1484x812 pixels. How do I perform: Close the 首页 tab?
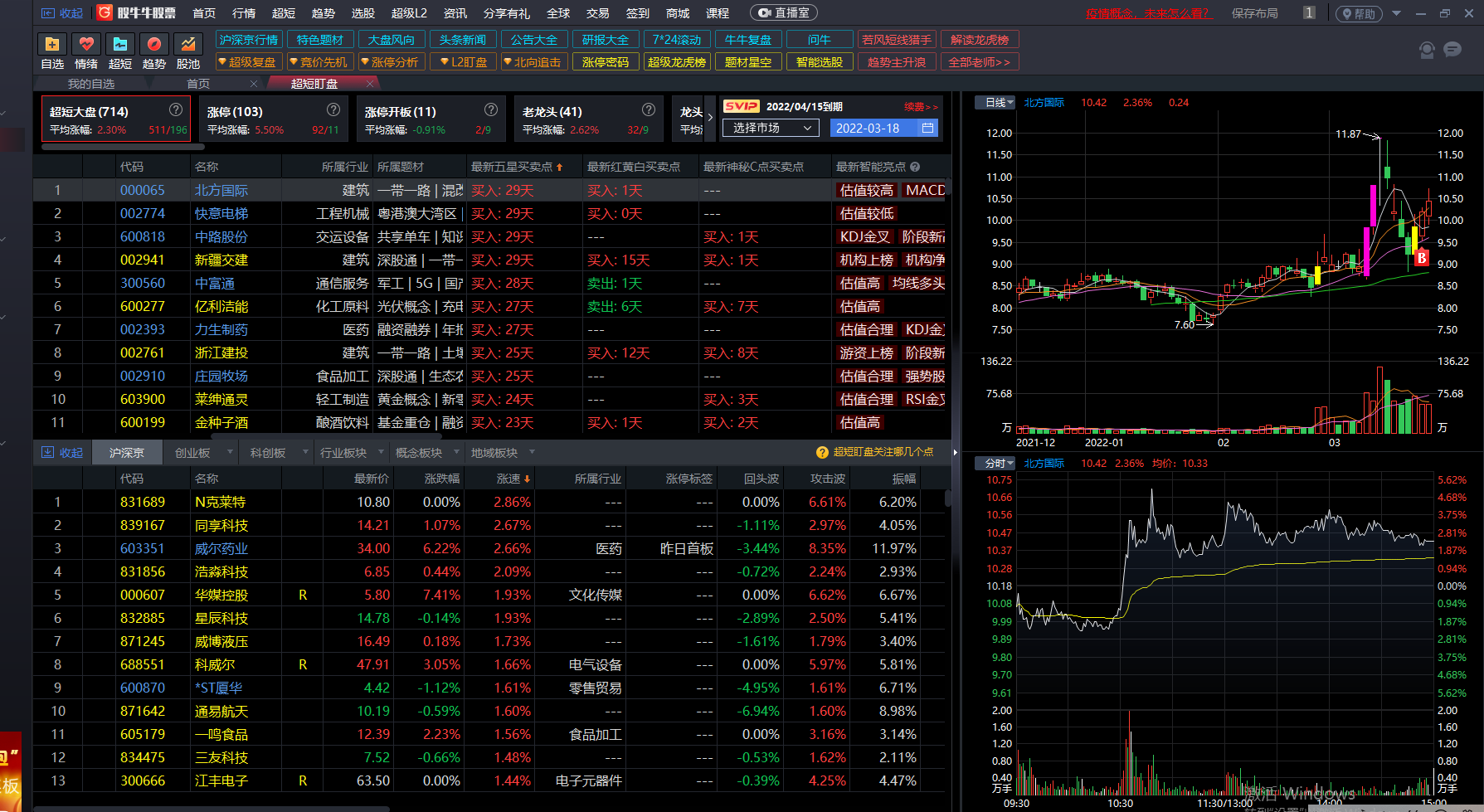(x=254, y=84)
